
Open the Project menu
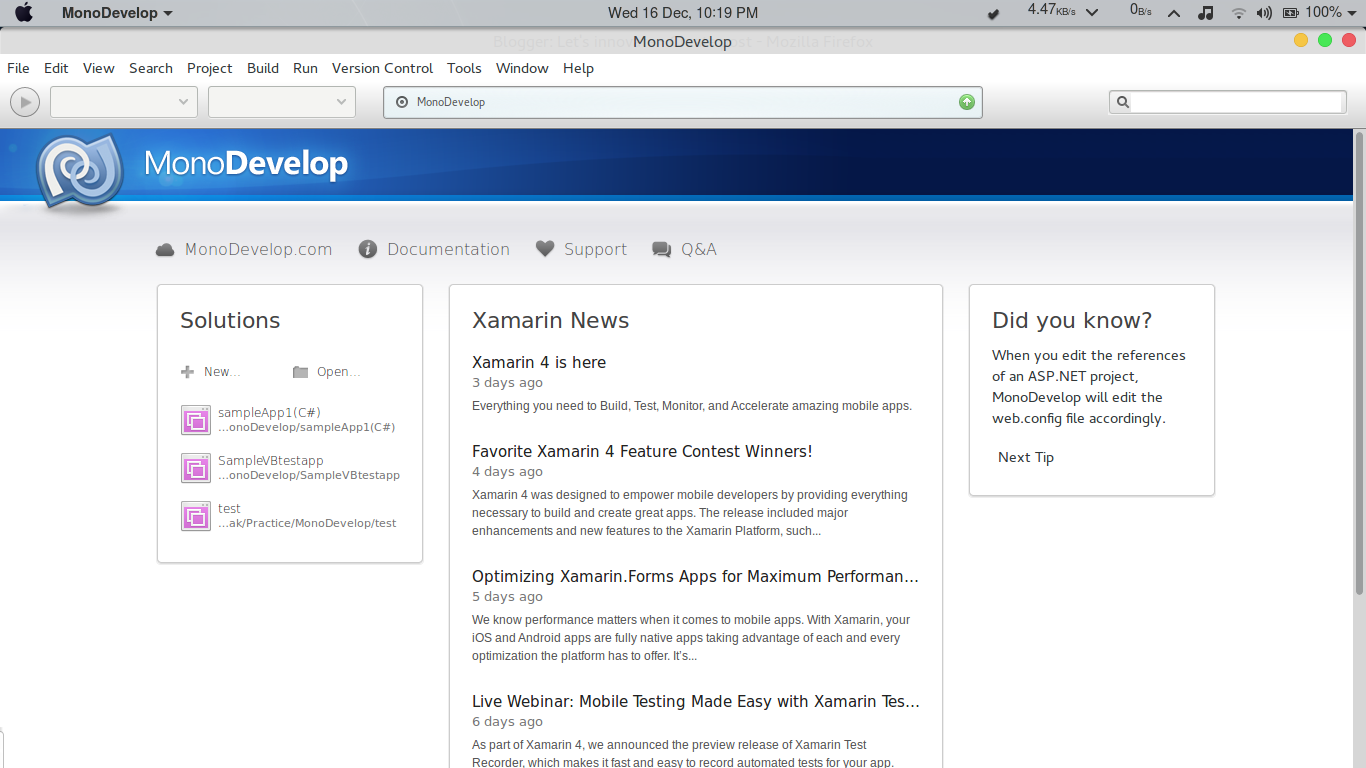(x=210, y=68)
